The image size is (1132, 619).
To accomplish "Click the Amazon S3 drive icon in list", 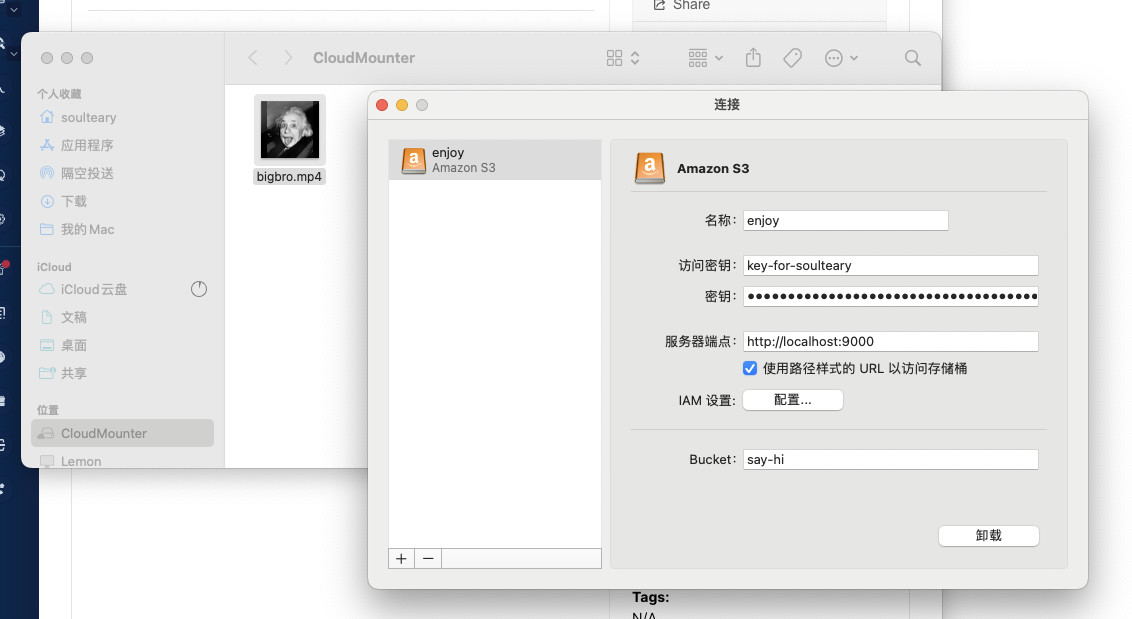I will coord(414,160).
